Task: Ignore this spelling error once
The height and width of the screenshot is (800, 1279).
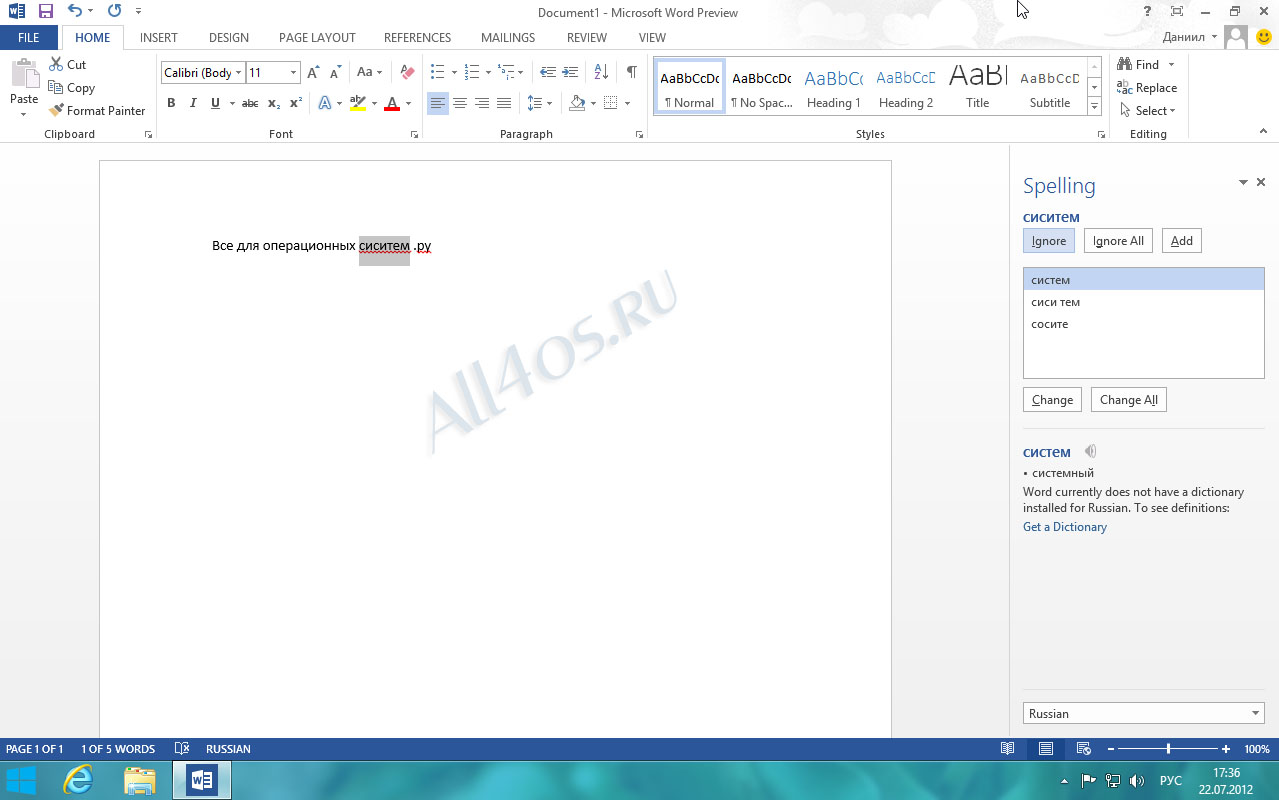Action: pos(1049,241)
